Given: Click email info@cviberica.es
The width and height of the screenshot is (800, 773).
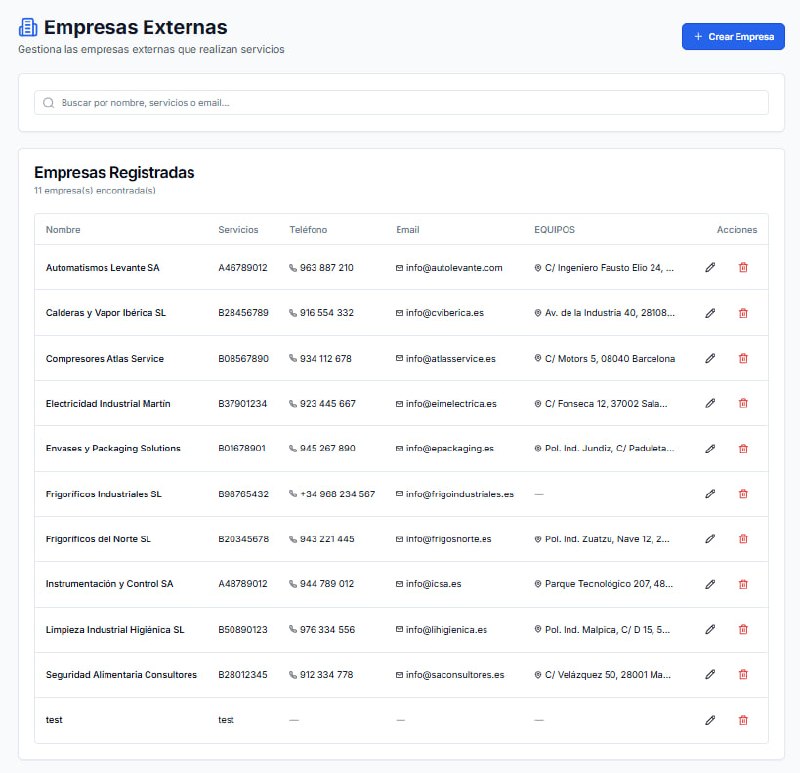Looking at the screenshot, I should click(445, 313).
